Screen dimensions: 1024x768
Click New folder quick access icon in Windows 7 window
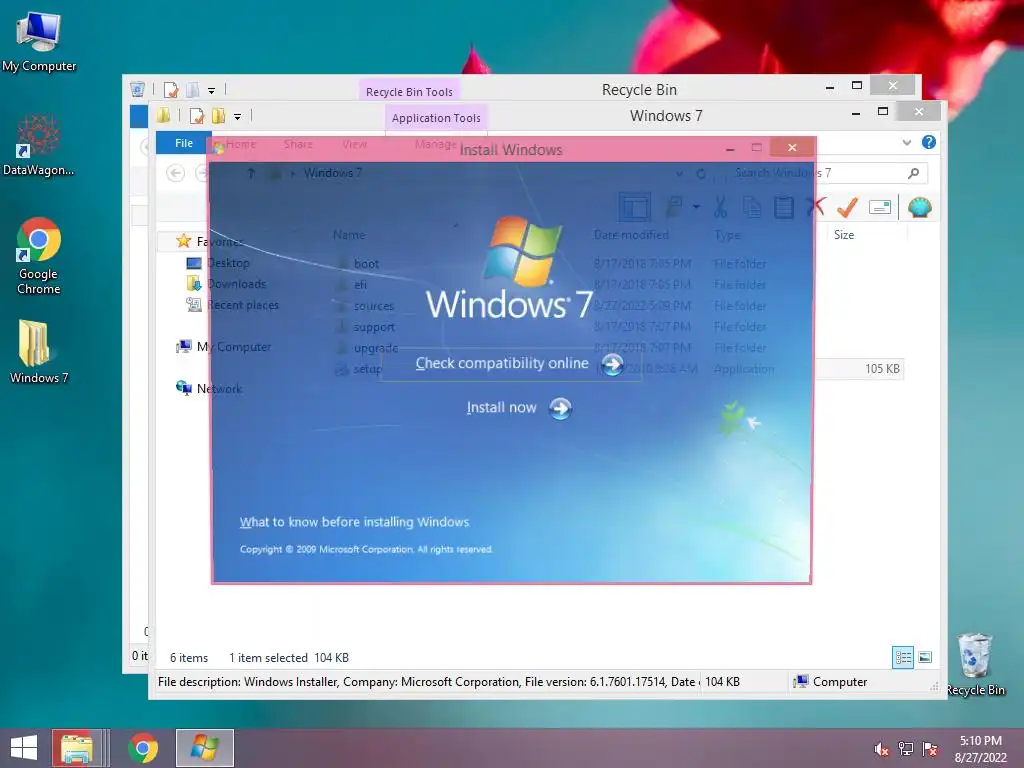point(218,116)
